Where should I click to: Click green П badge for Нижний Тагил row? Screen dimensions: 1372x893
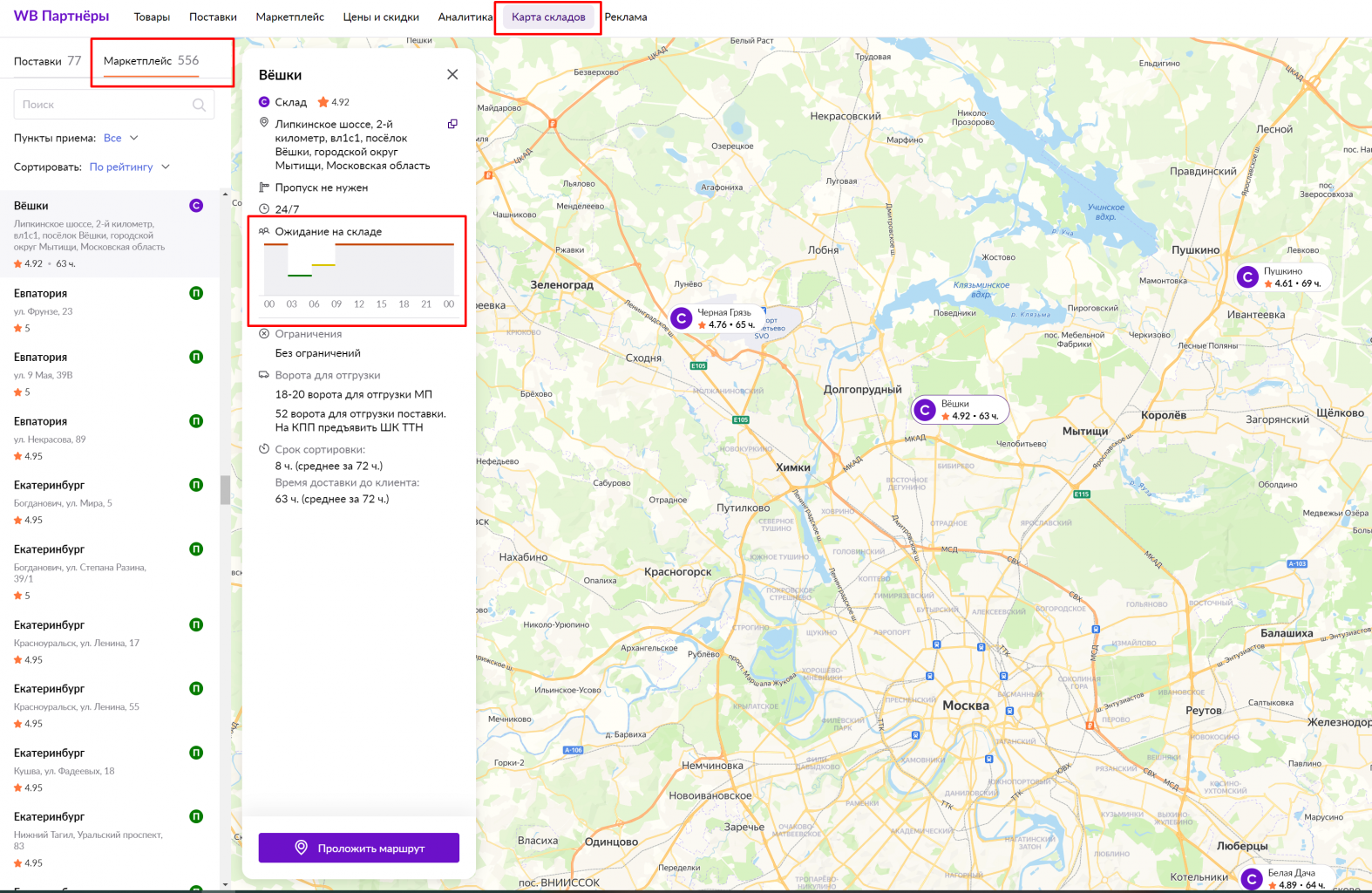tap(196, 816)
